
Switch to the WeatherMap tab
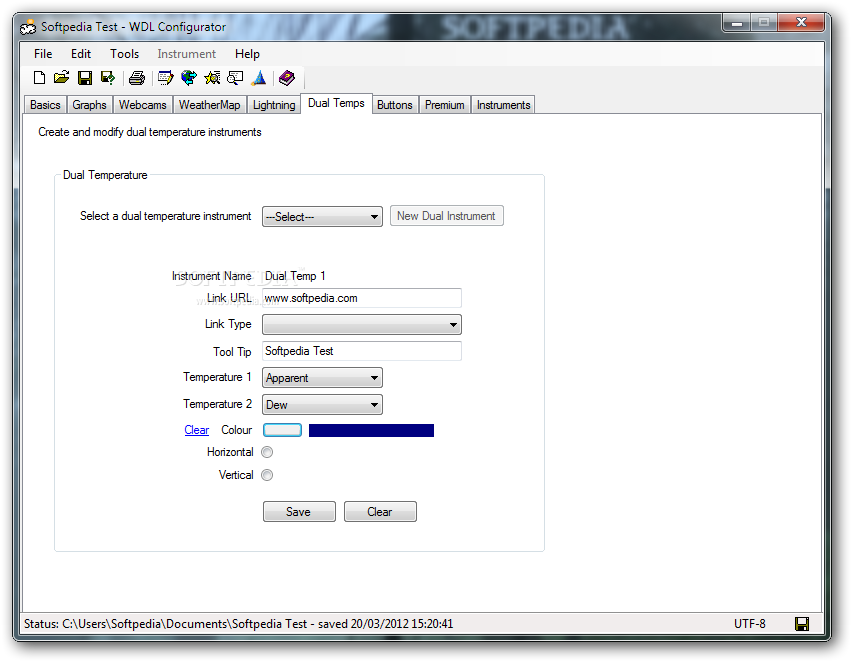209,105
